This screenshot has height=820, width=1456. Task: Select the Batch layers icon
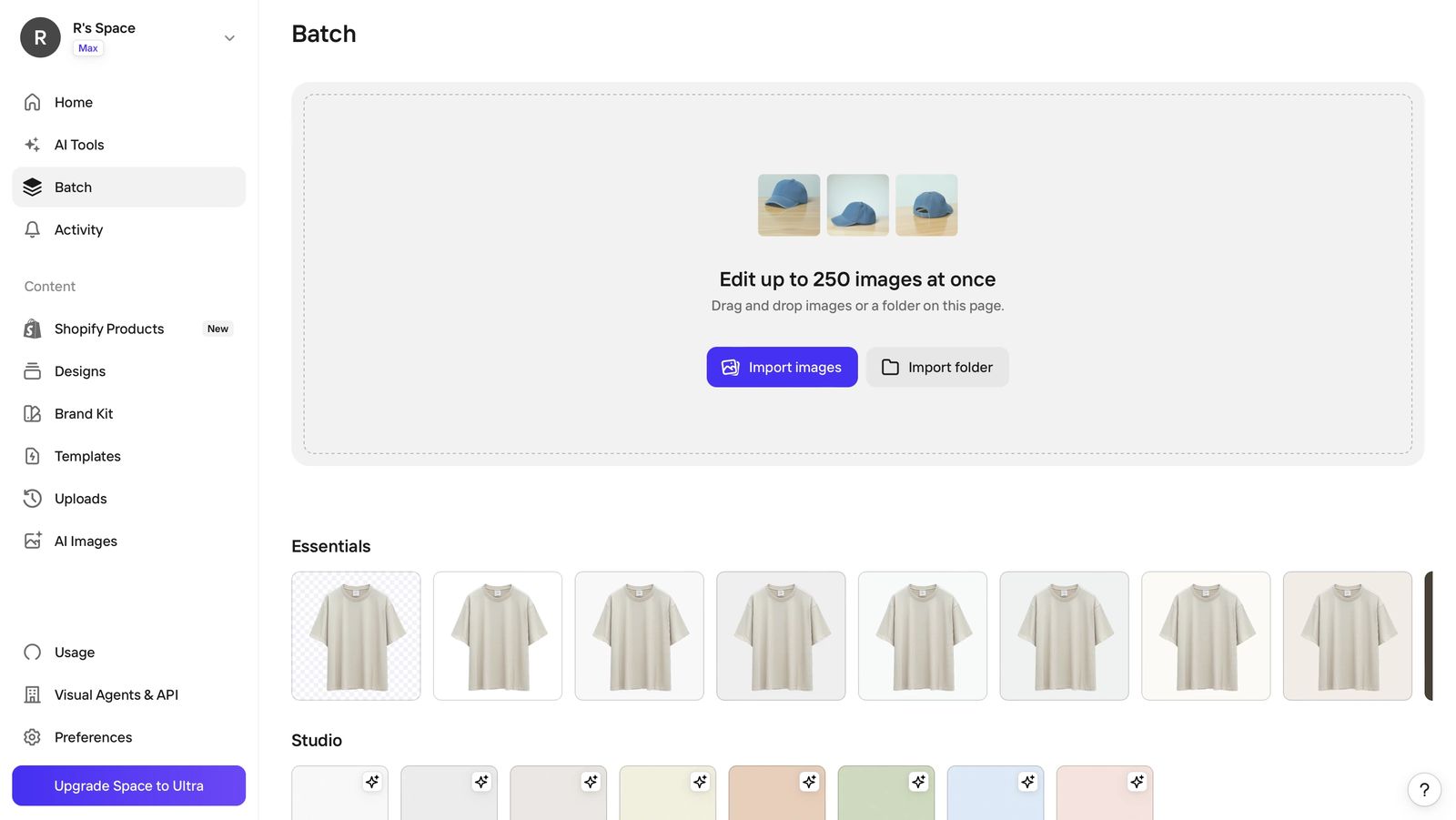[33, 187]
